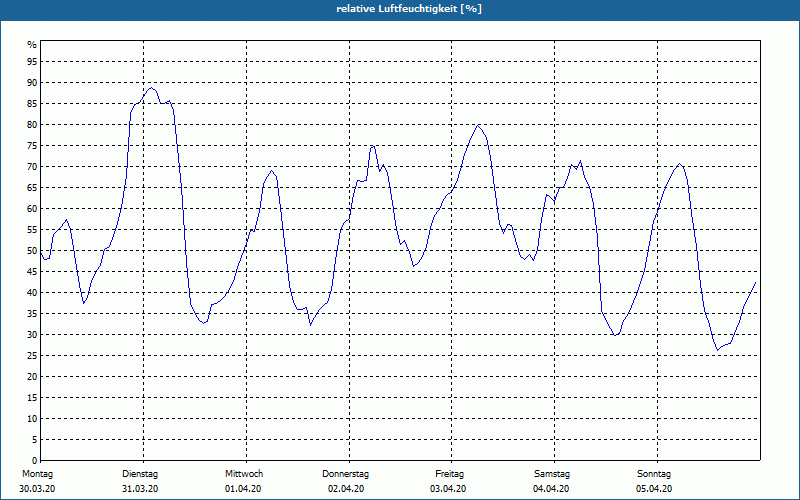This screenshot has height=500, width=800.
Task: Click the y-axis value 45
Action: [x=32, y=271]
